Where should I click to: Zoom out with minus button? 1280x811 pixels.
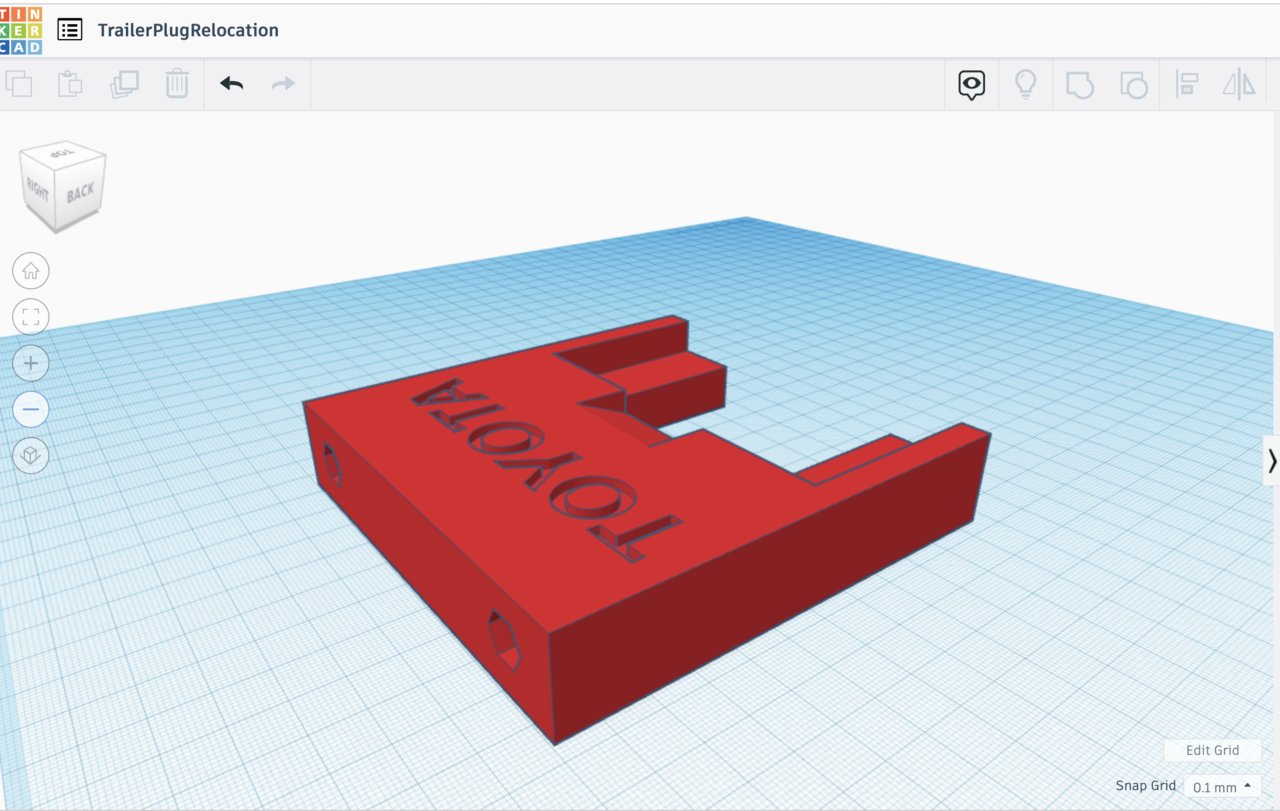(31, 409)
